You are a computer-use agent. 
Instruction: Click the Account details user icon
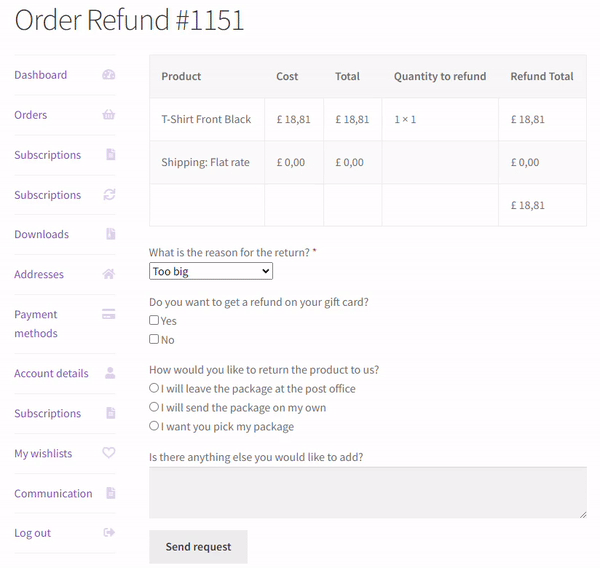pos(110,373)
